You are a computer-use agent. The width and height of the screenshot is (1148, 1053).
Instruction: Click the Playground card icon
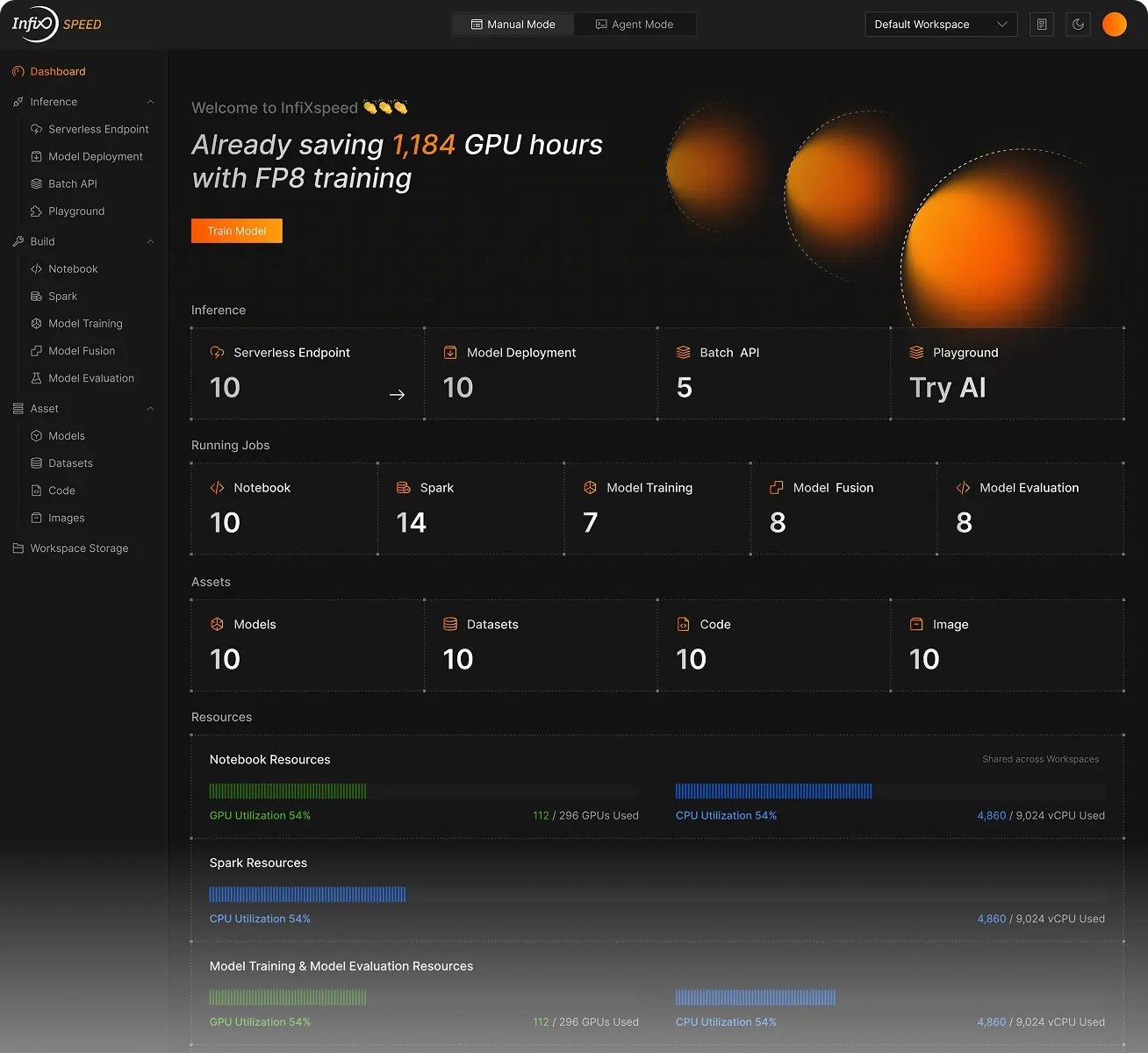coord(916,353)
